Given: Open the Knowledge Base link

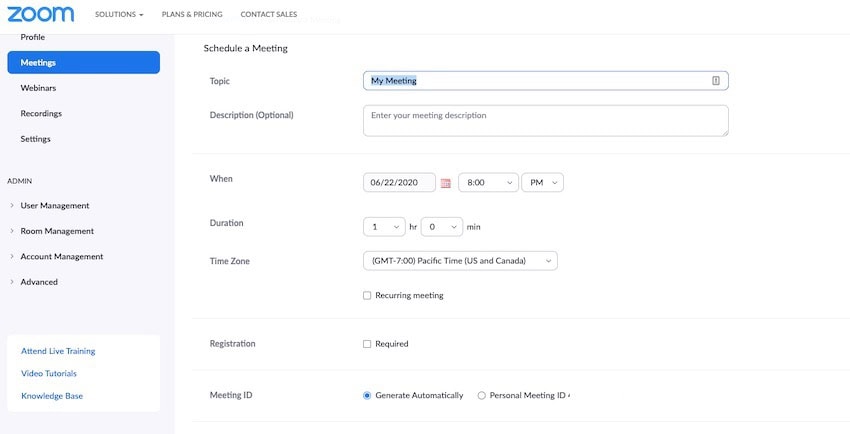Looking at the screenshot, I should tap(52, 396).
